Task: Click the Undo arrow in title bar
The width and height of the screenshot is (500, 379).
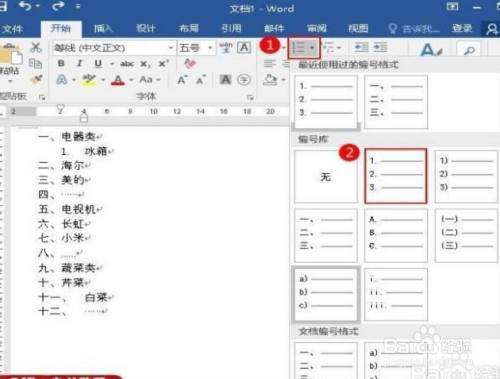Action: [25, 6]
